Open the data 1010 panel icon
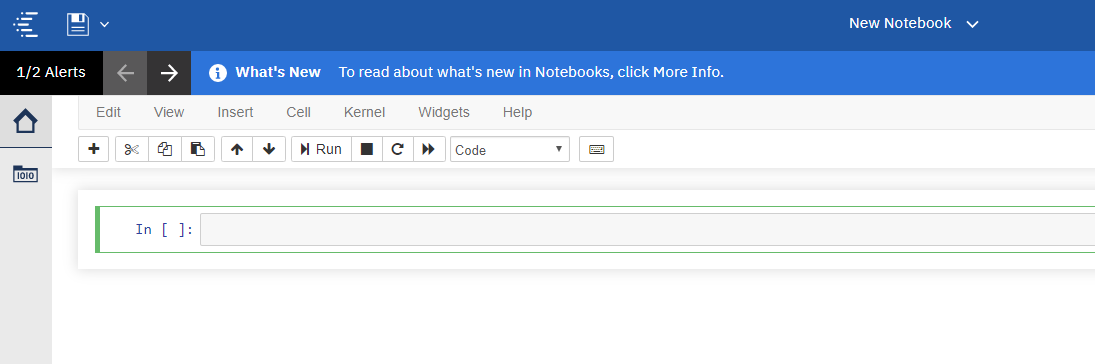Viewport: 1095px width, 364px height. pos(26,174)
